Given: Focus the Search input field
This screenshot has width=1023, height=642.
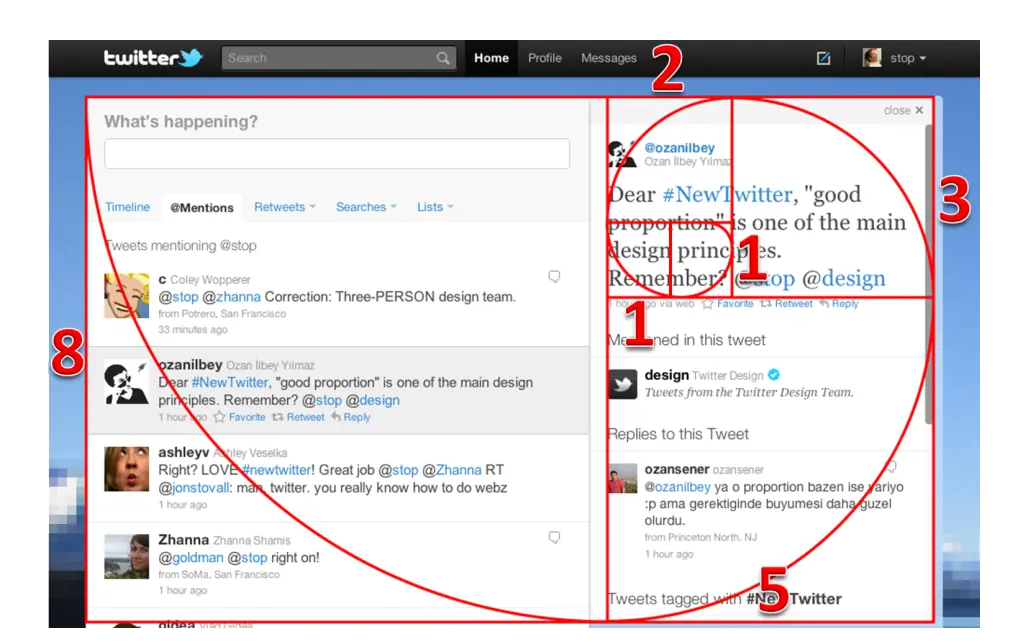Looking at the screenshot, I should coord(339,58).
